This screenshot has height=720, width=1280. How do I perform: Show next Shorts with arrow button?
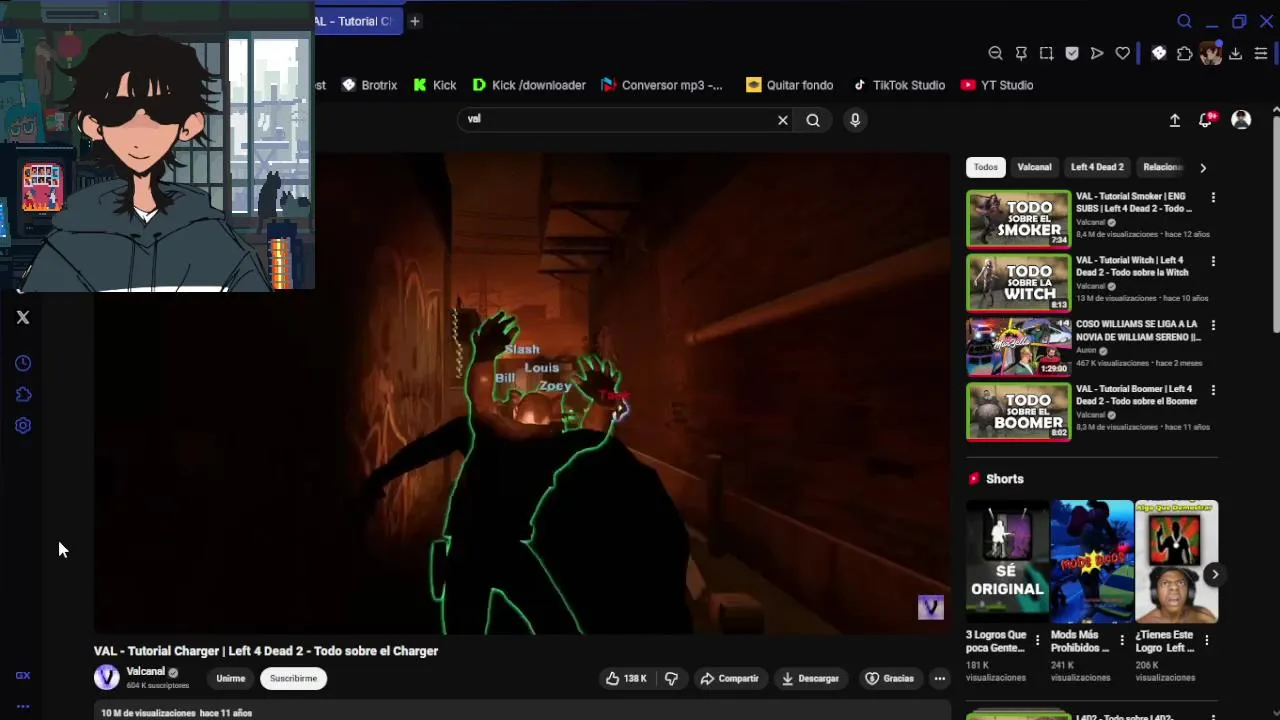point(1215,574)
